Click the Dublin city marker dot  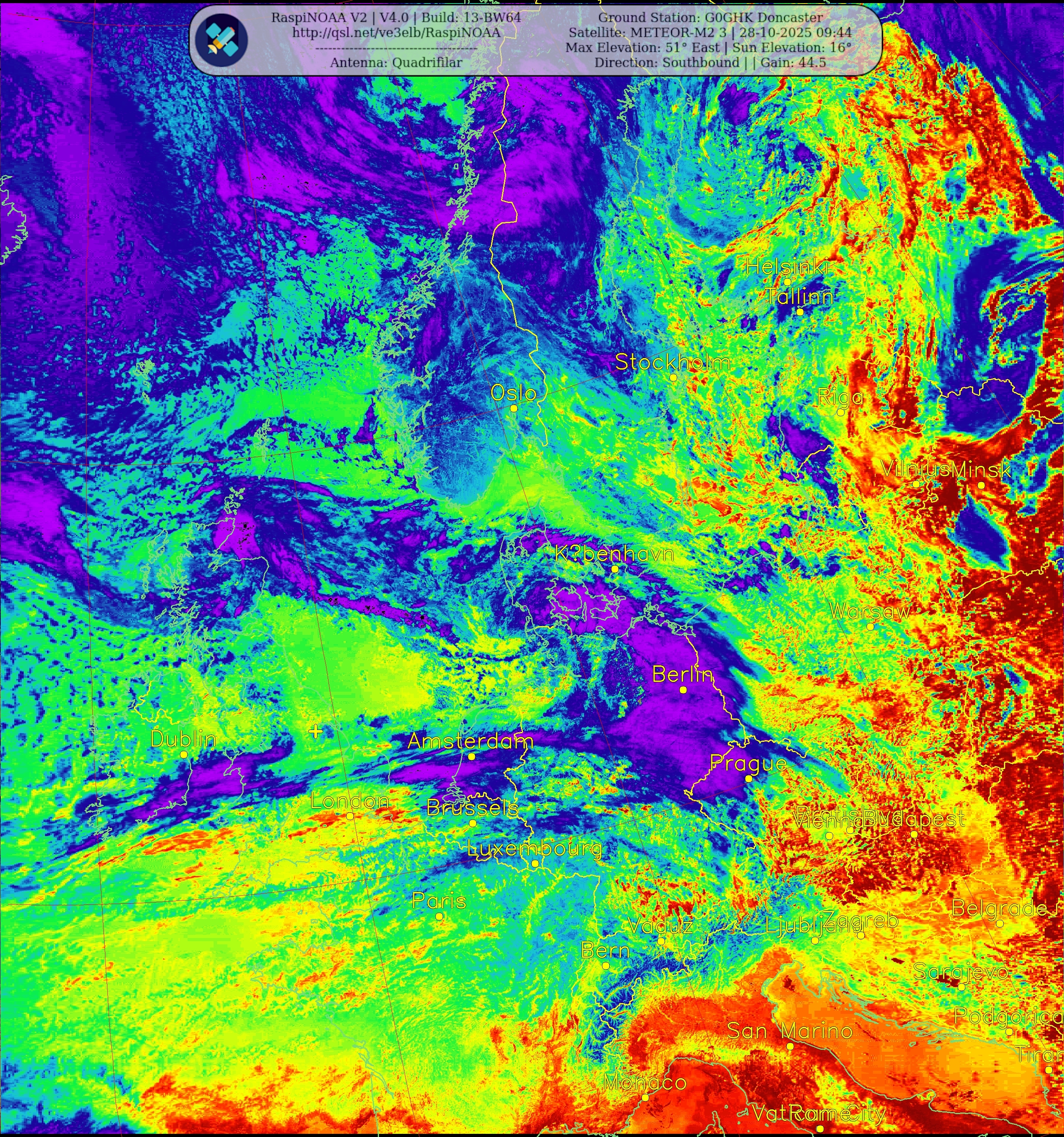tap(184, 754)
